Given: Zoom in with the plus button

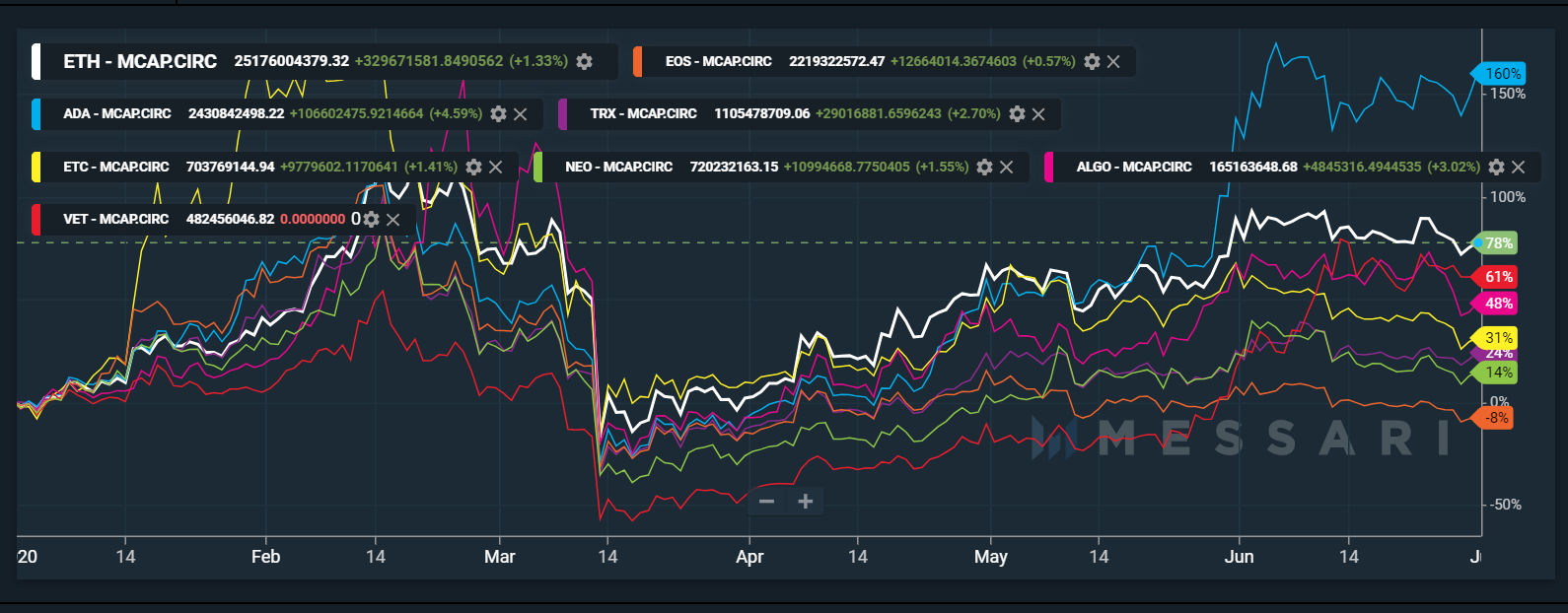Looking at the screenshot, I should tap(806, 502).
